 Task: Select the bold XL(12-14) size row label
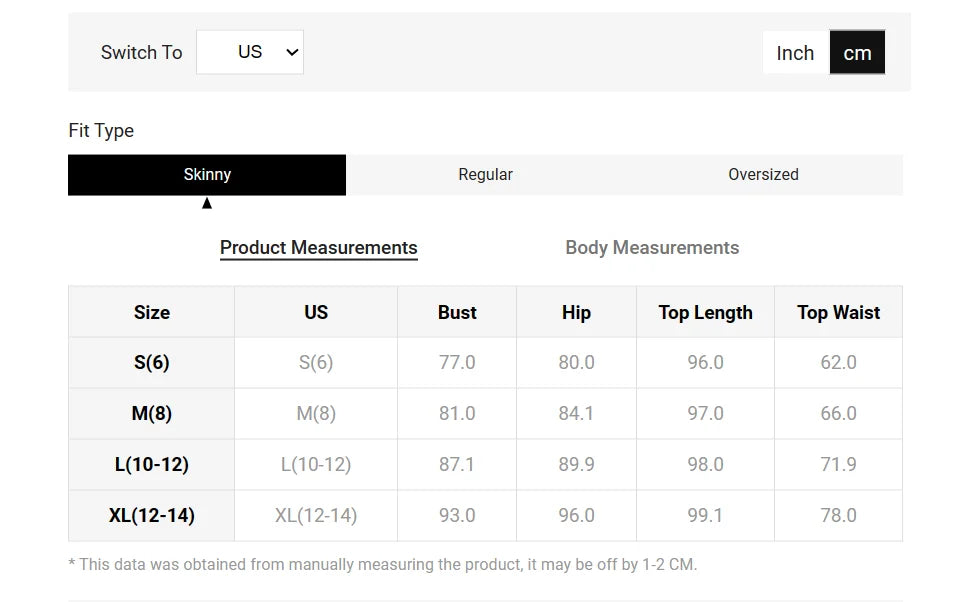[x=152, y=516]
